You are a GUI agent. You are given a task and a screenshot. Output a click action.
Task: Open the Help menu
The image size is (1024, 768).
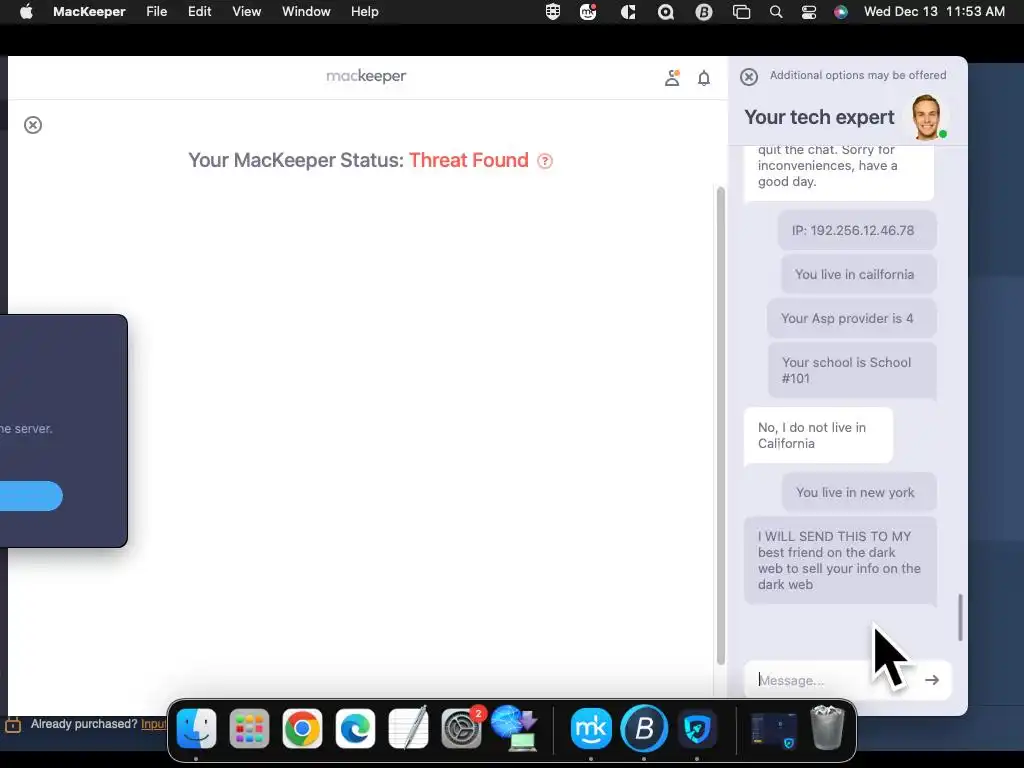[x=364, y=12]
